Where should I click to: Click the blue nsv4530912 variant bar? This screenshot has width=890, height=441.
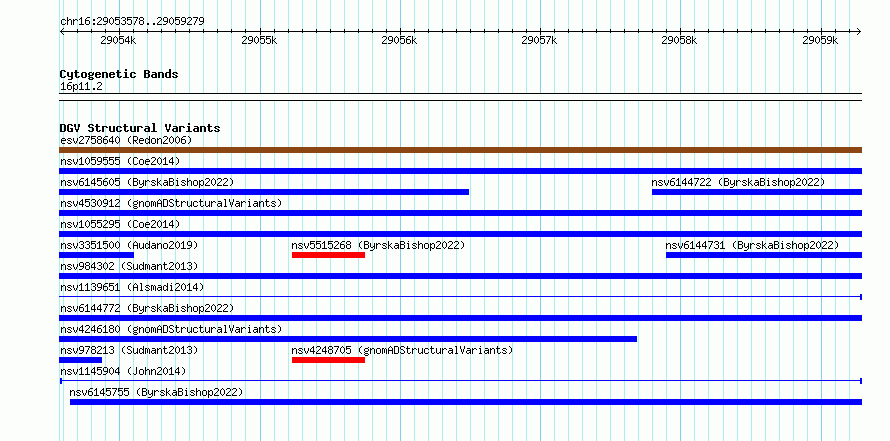(x=460, y=213)
